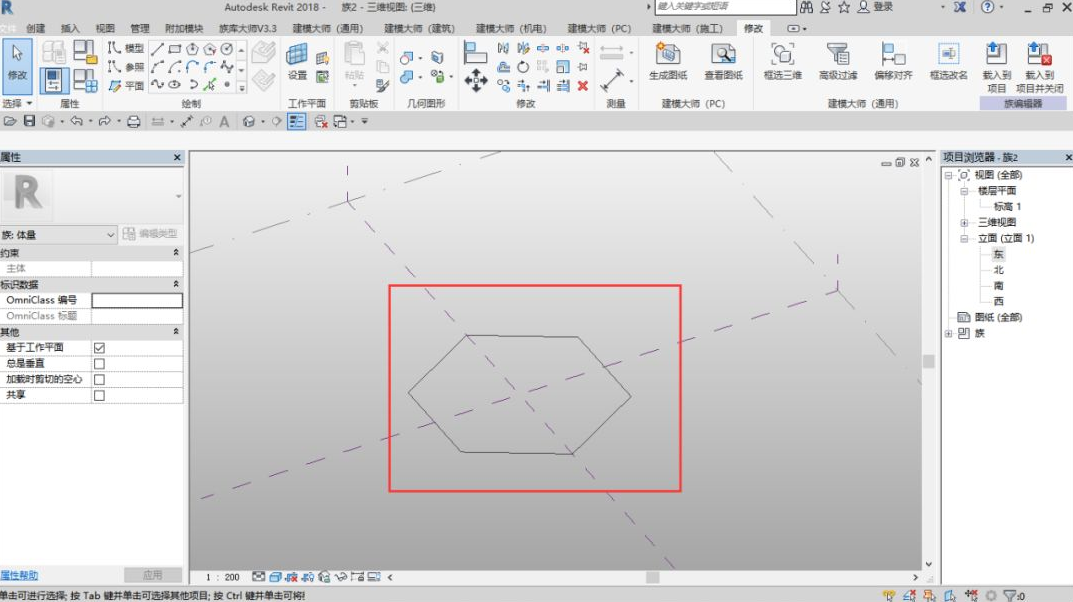Switch to the 创建 ribbon tab
This screenshot has width=1073, height=602.
(x=36, y=28)
